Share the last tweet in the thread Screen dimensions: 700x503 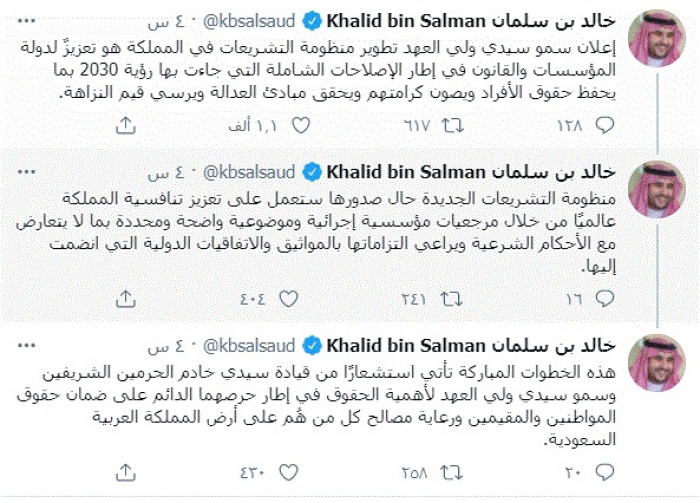[127, 471]
